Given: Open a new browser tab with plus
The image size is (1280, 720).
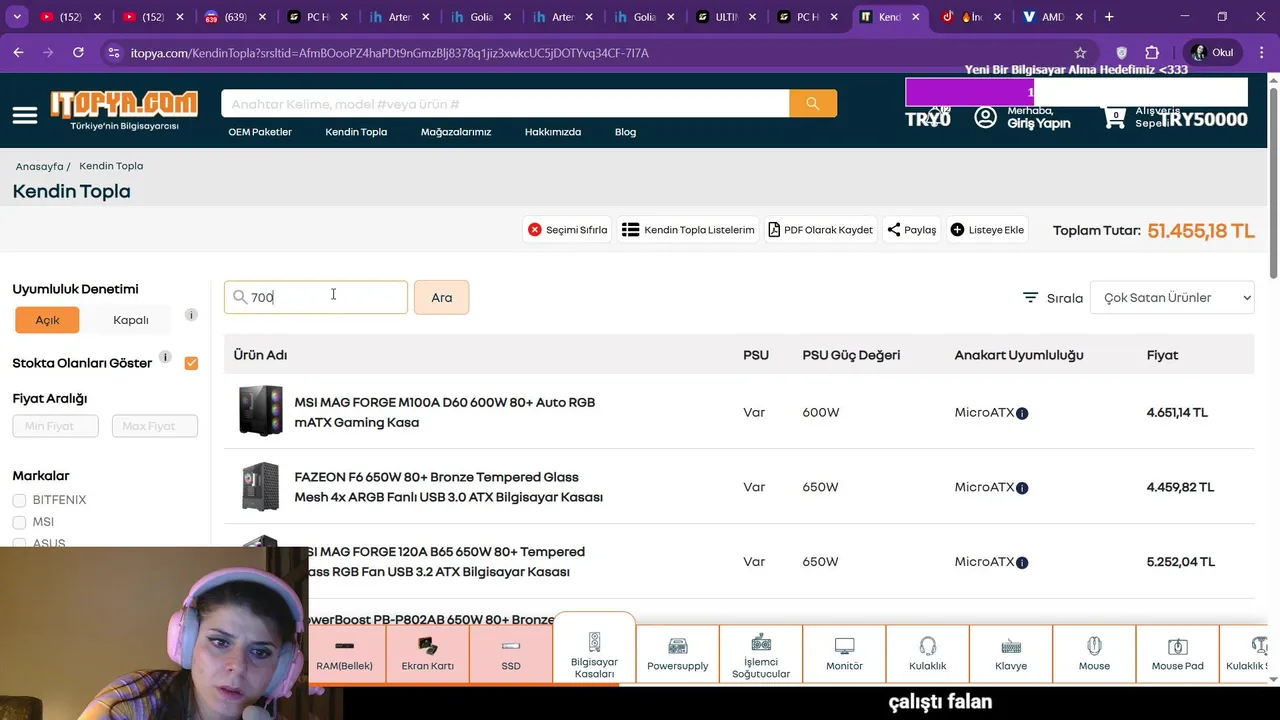Looking at the screenshot, I should [x=1109, y=17].
